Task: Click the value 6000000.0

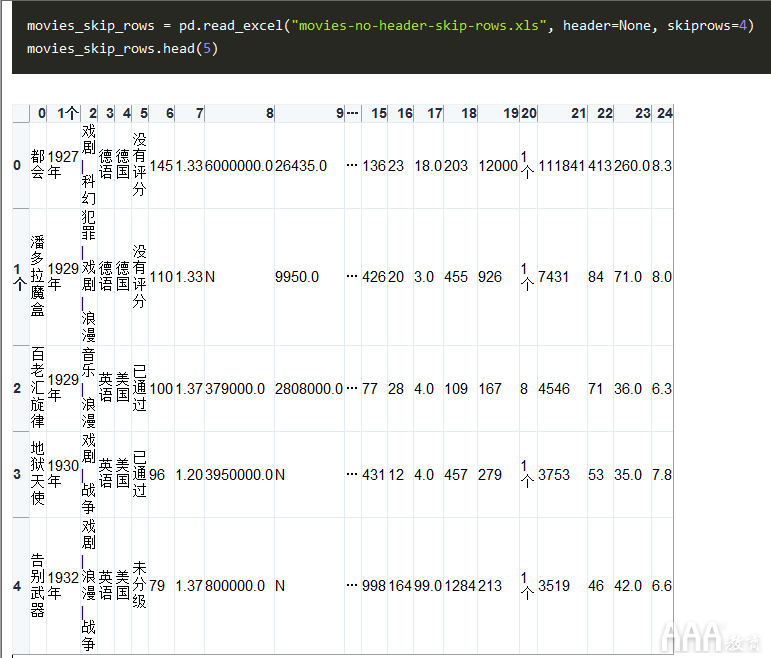Action: (238, 166)
